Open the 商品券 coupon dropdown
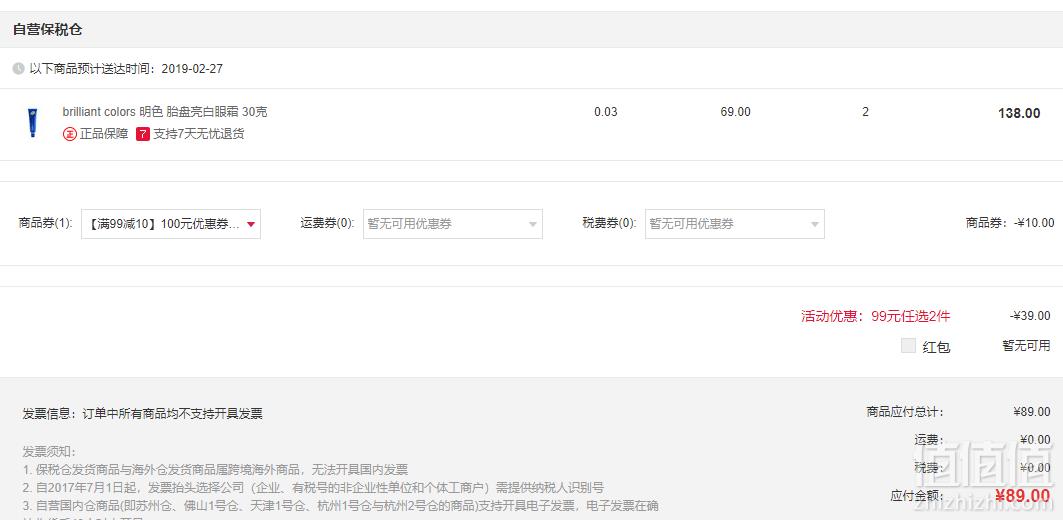 [x=171, y=224]
